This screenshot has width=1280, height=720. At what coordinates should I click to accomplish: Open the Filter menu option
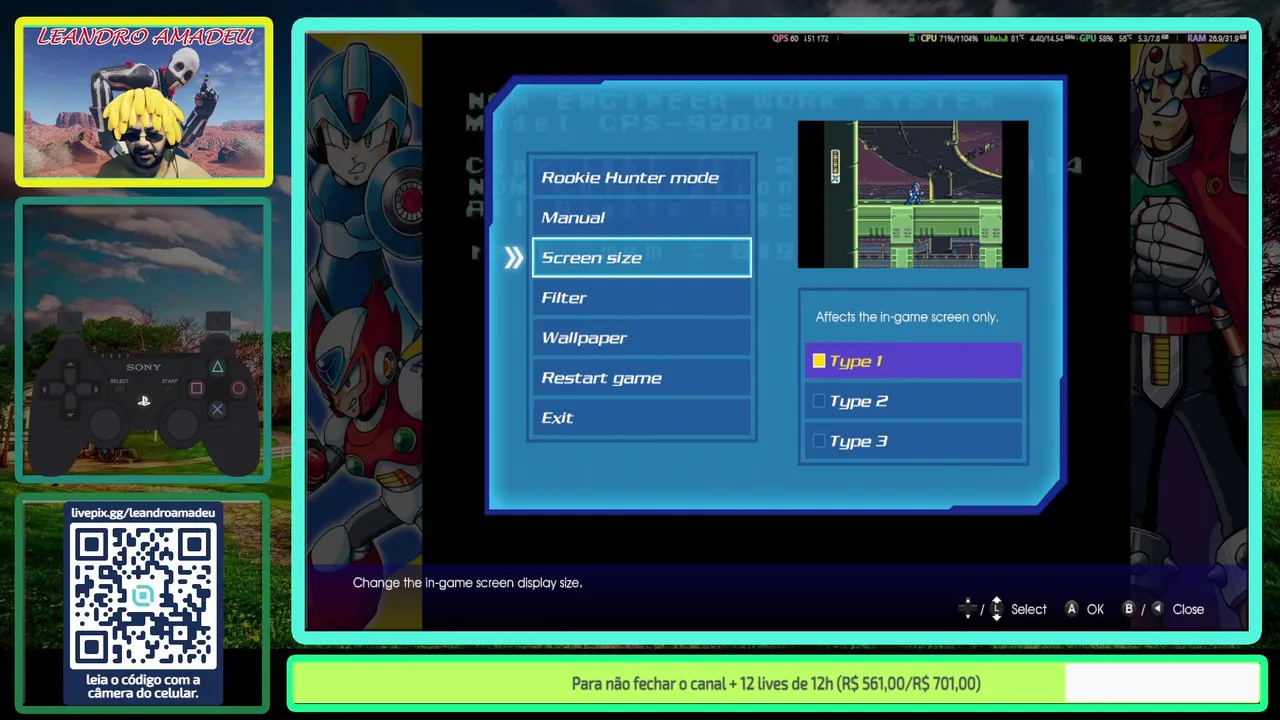tap(641, 298)
